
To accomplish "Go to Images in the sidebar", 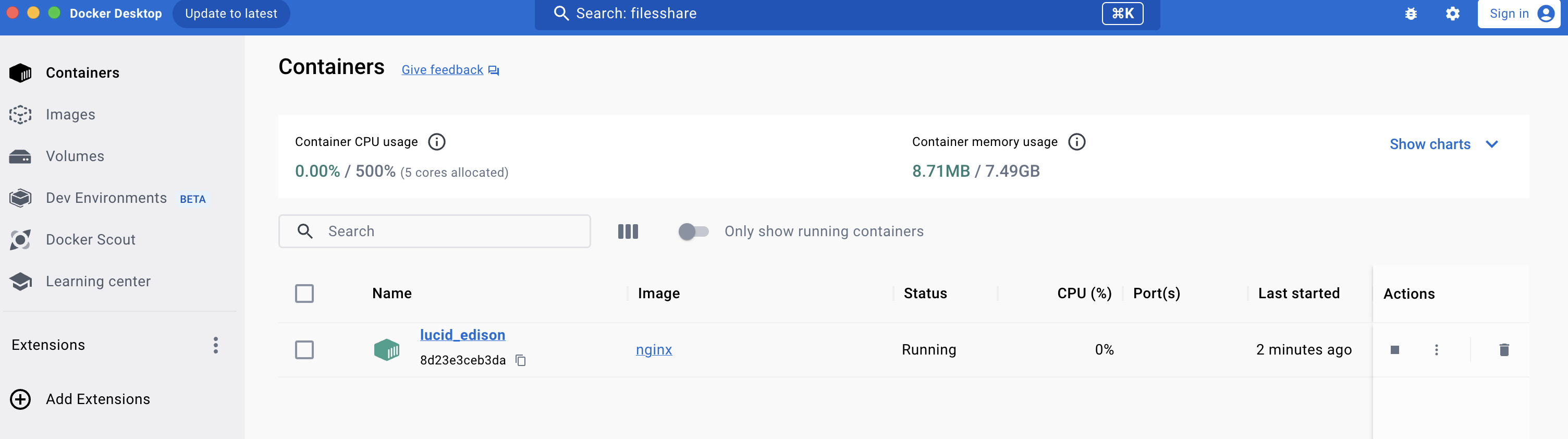I will click(x=70, y=115).
